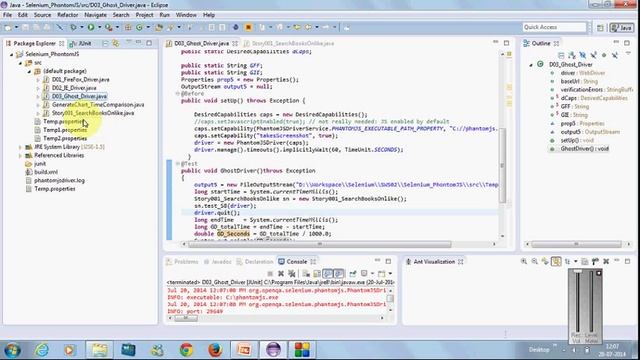
Task: Select GenerateChart_TimeComparison.java file
Action: click(98, 105)
